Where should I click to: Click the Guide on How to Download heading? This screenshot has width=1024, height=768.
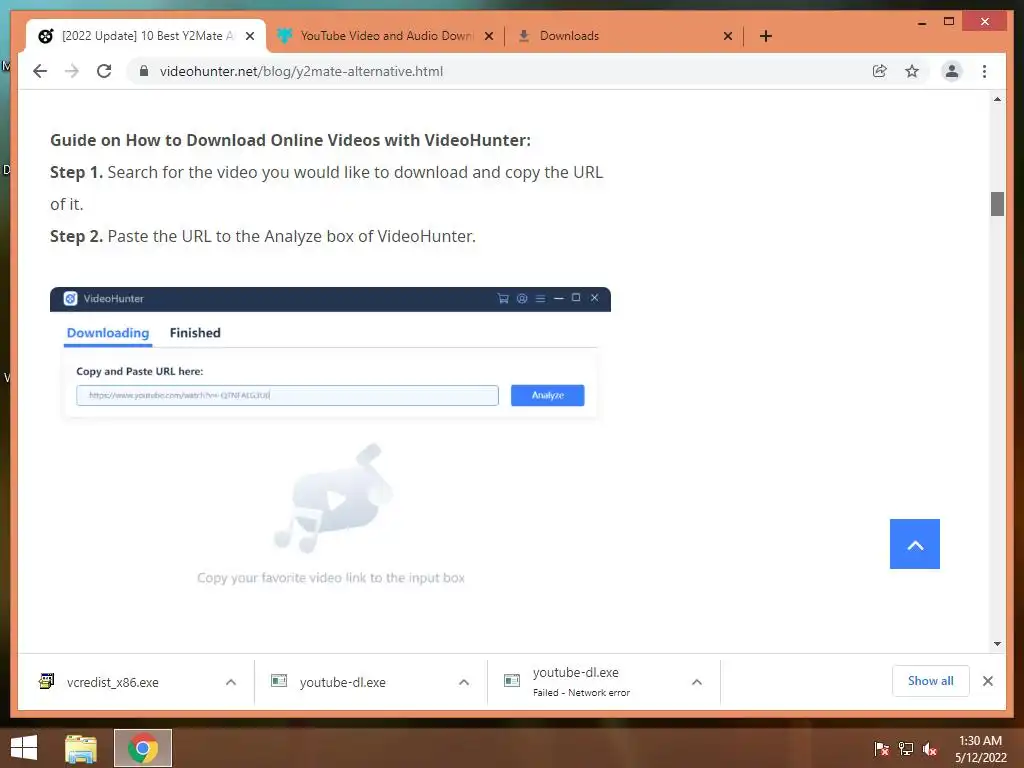tap(291, 140)
